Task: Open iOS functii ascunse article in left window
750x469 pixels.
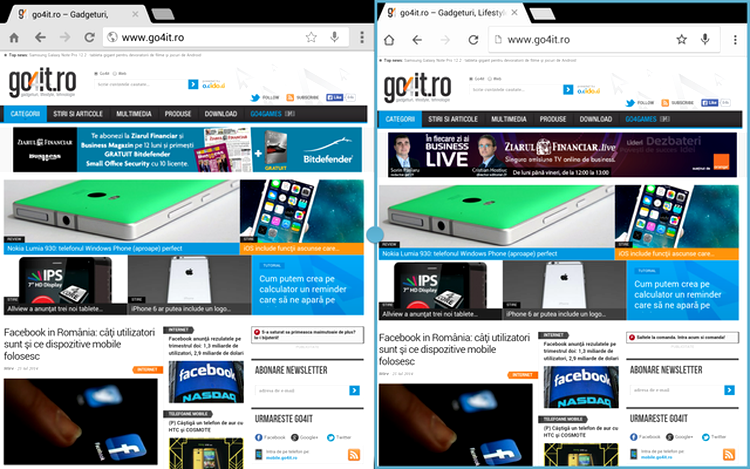Action: 302,217
